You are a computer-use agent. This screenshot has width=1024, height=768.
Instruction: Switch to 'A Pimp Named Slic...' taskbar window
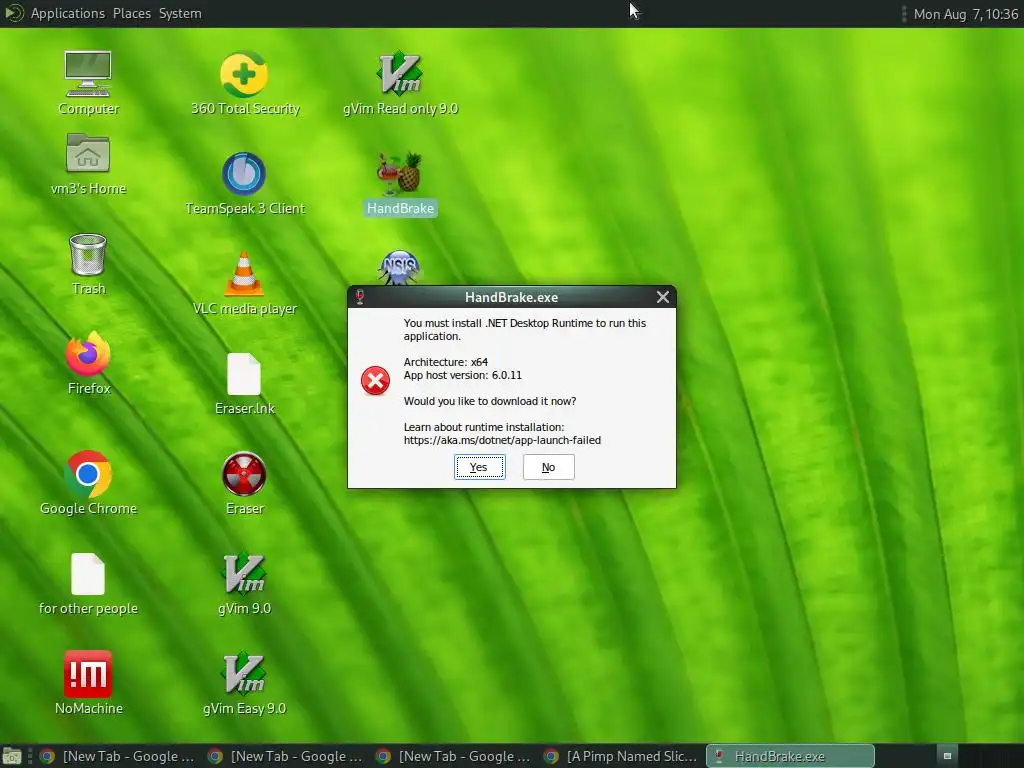click(620, 756)
